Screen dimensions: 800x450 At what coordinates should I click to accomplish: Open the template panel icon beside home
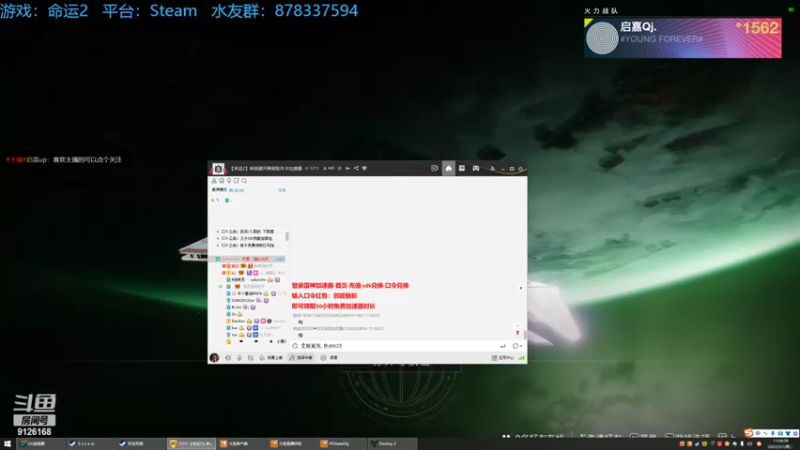click(462, 168)
